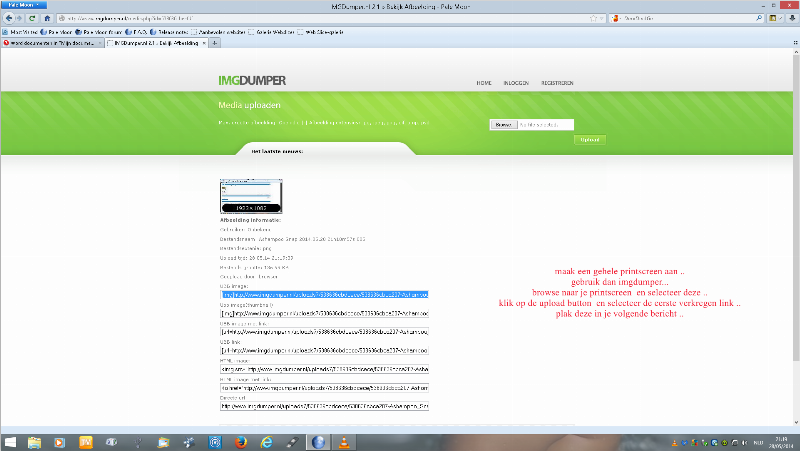Click inside the browser search field
The width and height of the screenshot is (800, 451).
(x=688, y=18)
